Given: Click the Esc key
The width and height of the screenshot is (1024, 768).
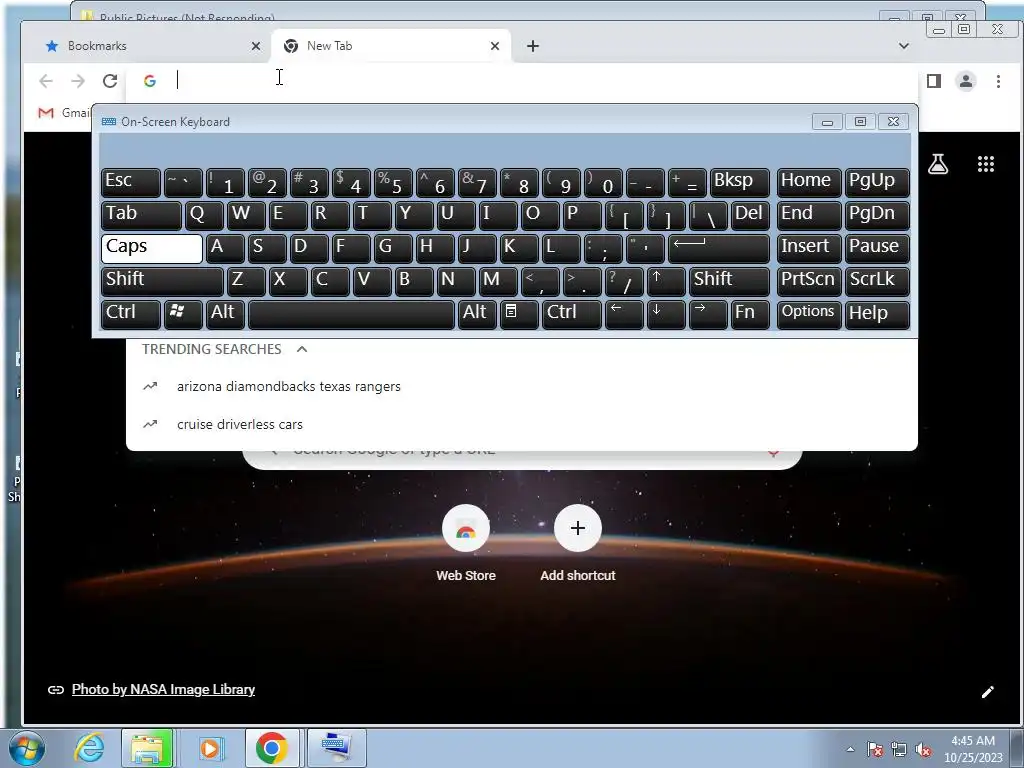Looking at the screenshot, I should click(x=131, y=183).
